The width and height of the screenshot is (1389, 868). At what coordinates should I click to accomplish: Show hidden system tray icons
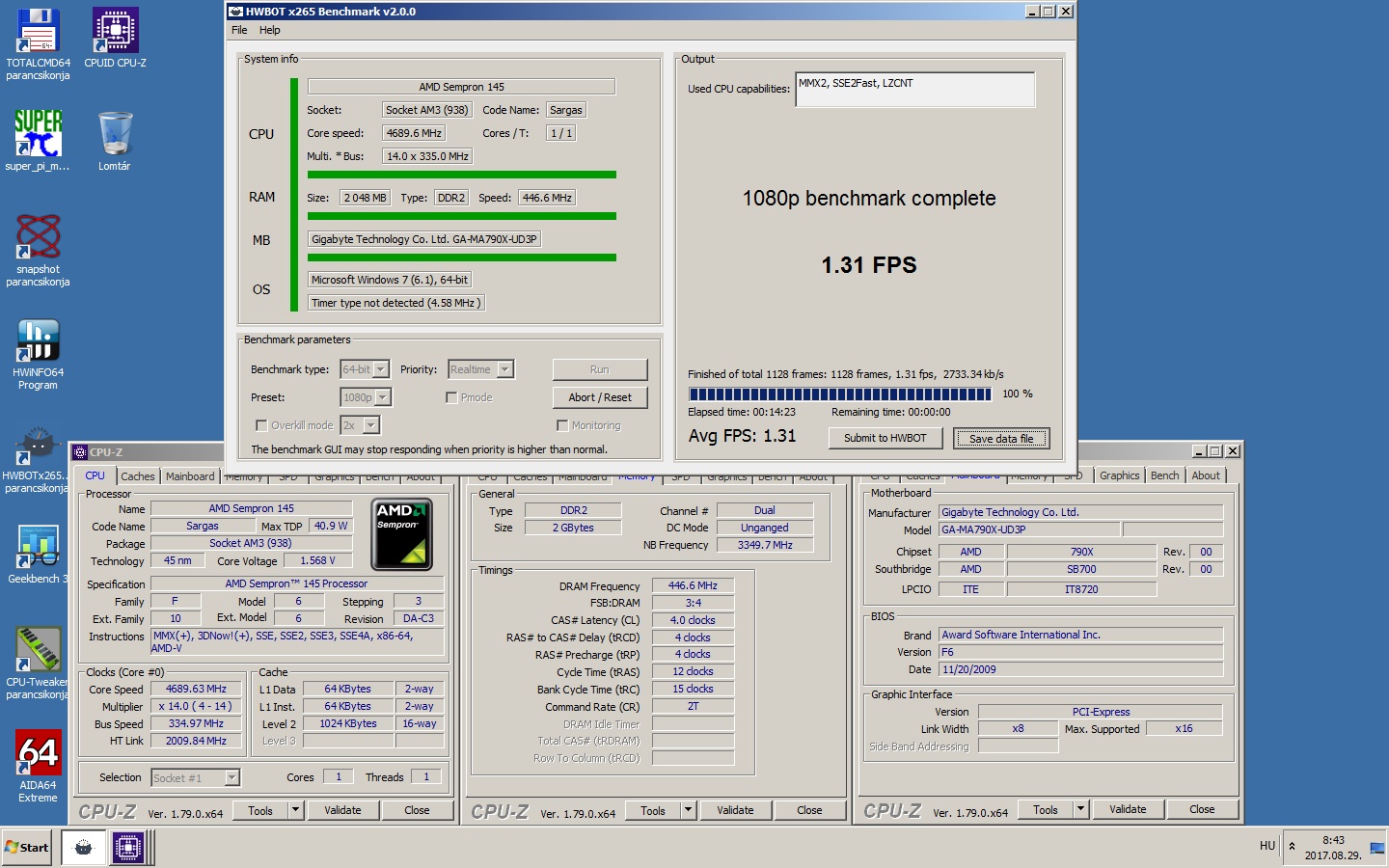[x=1292, y=847]
